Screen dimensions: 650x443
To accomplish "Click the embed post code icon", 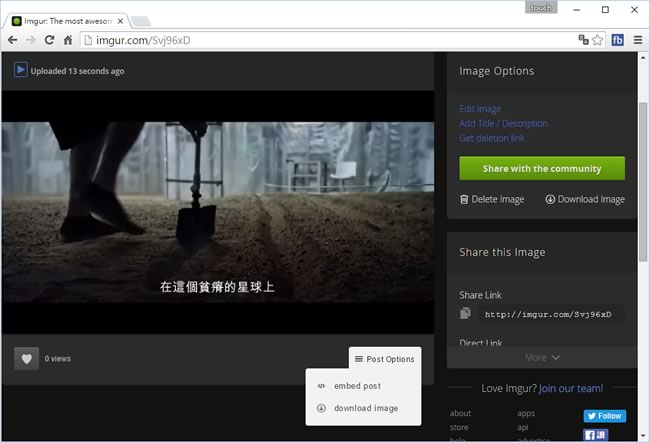I will tap(321, 386).
